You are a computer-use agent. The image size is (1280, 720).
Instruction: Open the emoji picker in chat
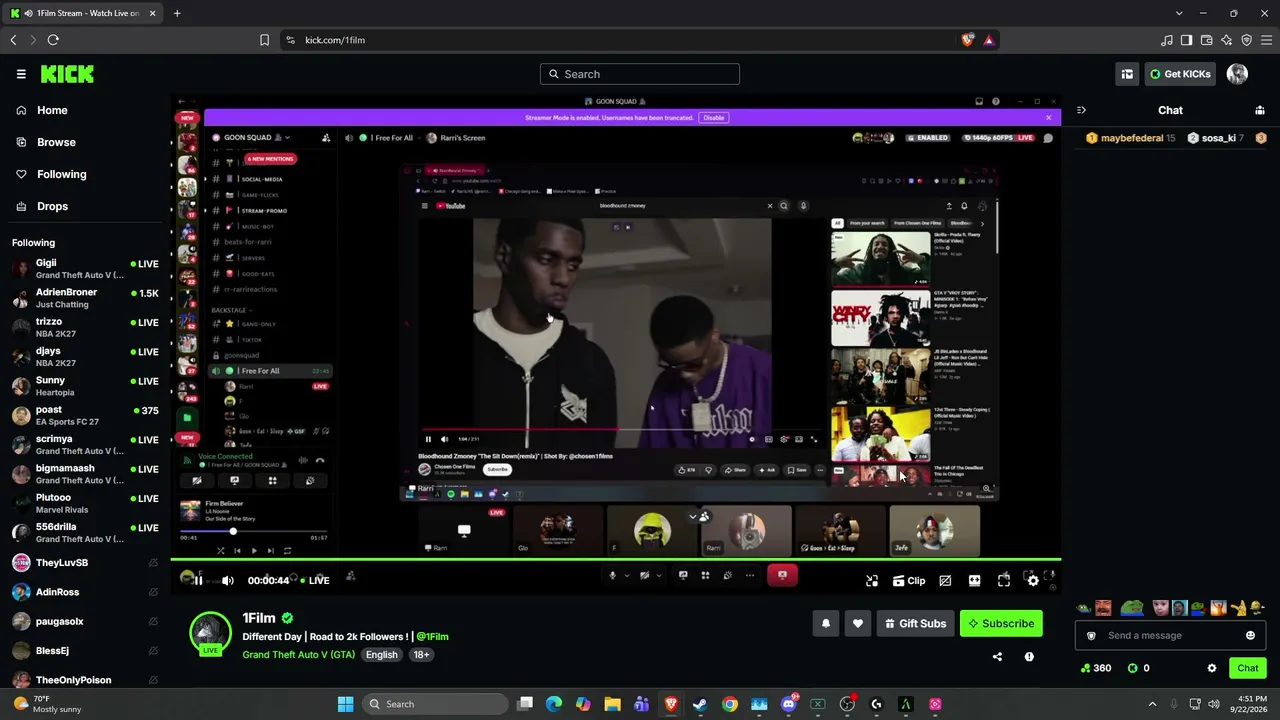pyautogui.click(x=1250, y=635)
